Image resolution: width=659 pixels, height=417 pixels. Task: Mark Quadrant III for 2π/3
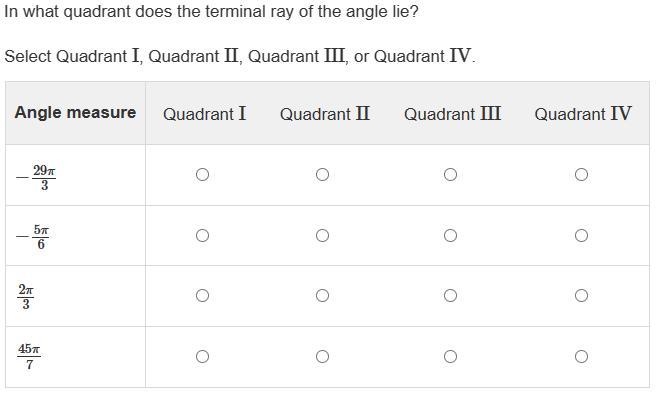point(450,296)
